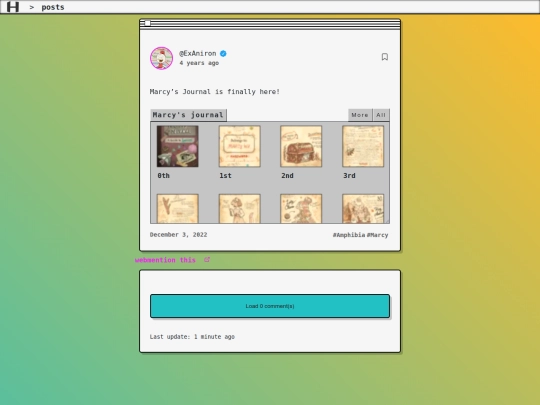Click the @ExAniron username
This screenshot has width=540, height=405.
[x=198, y=53]
